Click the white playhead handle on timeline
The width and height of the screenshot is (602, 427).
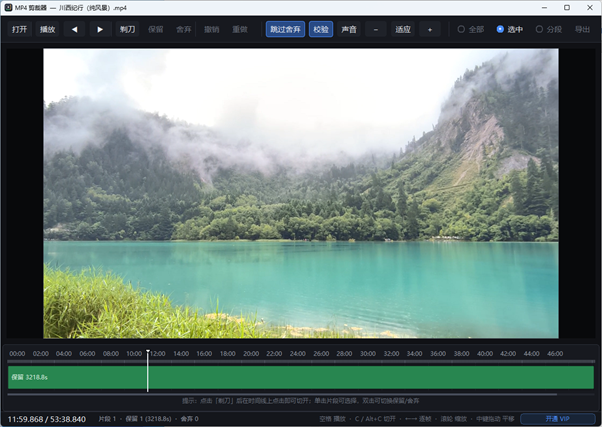pyautogui.click(x=148, y=351)
